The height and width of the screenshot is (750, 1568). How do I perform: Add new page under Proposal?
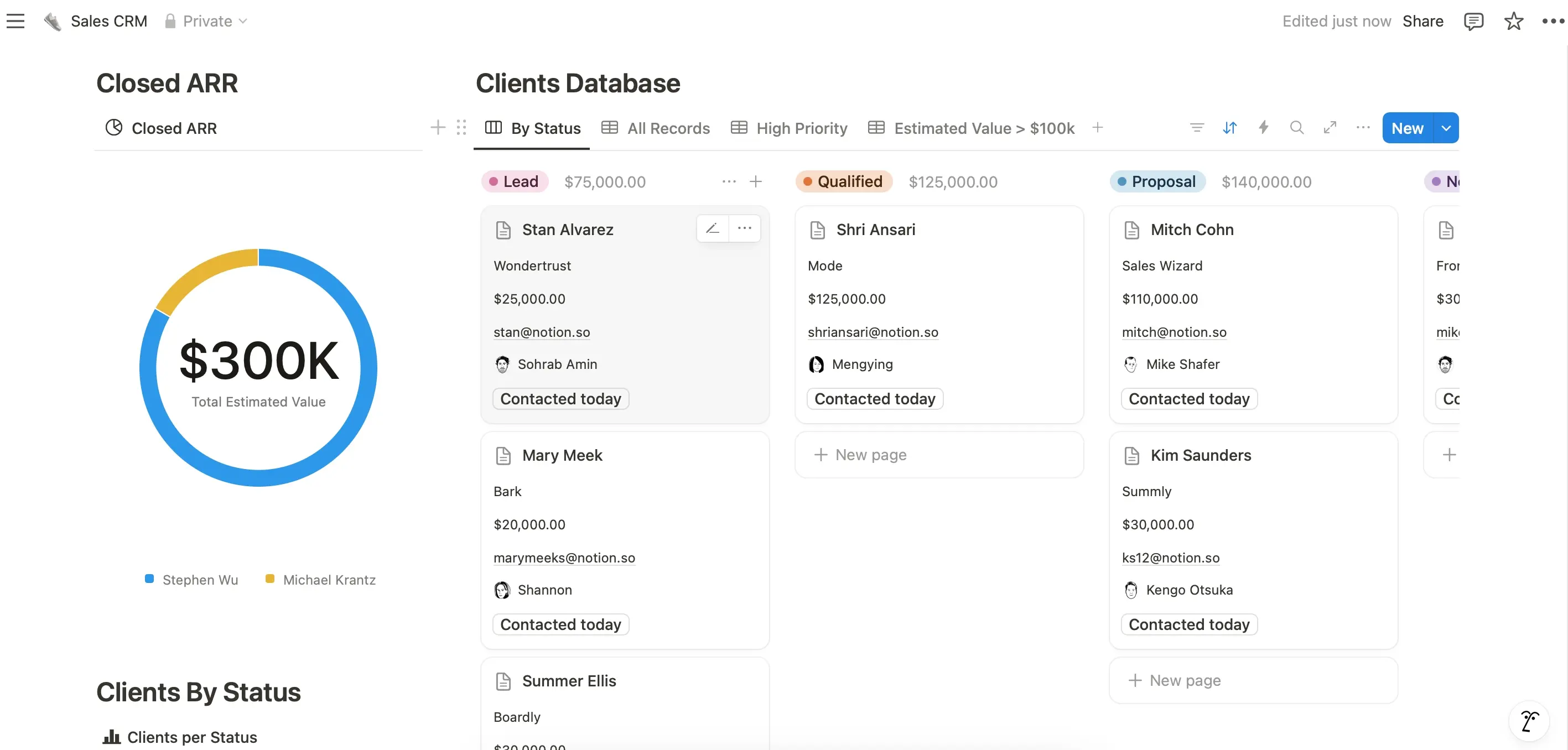pos(1253,680)
